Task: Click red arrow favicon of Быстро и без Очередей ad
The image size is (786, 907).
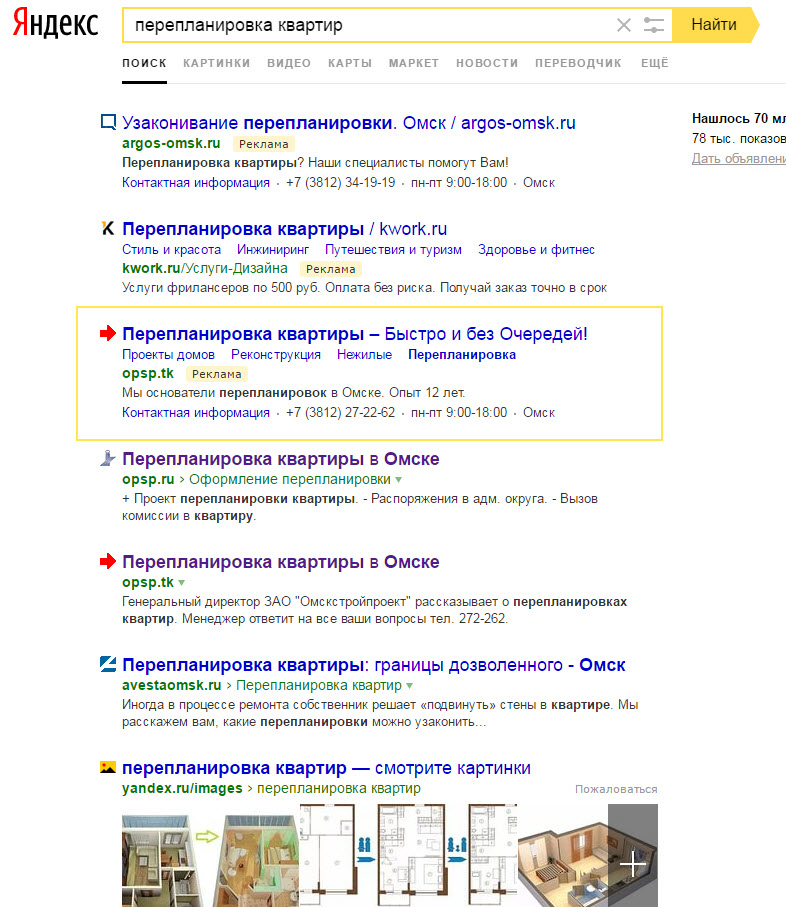Action: tap(108, 333)
